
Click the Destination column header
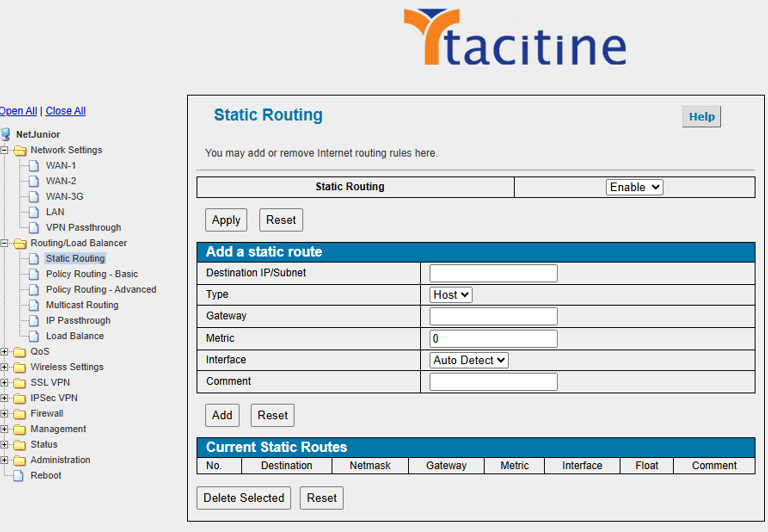tap(287, 466)
